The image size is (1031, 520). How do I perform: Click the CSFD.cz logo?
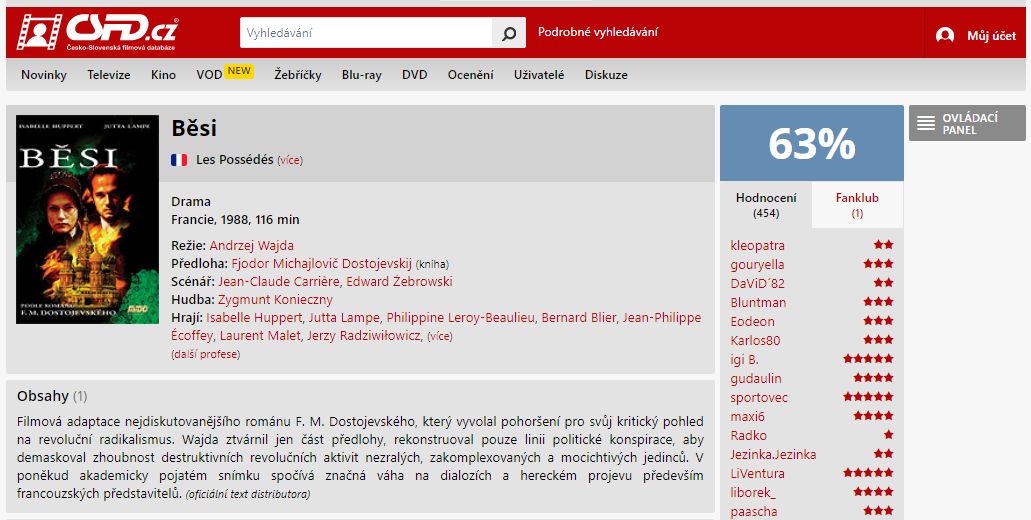tap(97, 32)
